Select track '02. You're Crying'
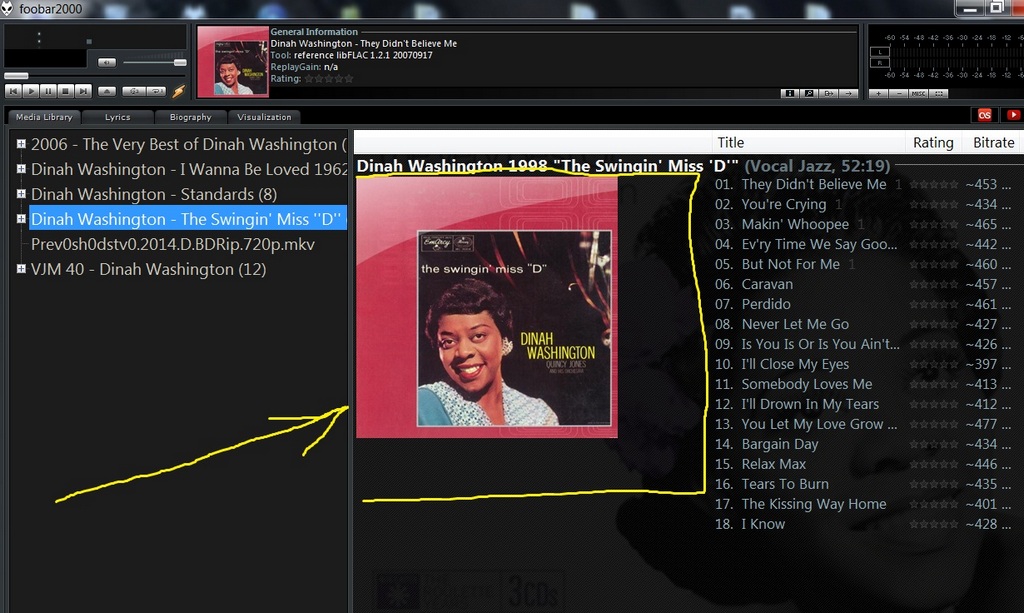Viewport: 1024px width, 613px height. (x=770, y=204)
